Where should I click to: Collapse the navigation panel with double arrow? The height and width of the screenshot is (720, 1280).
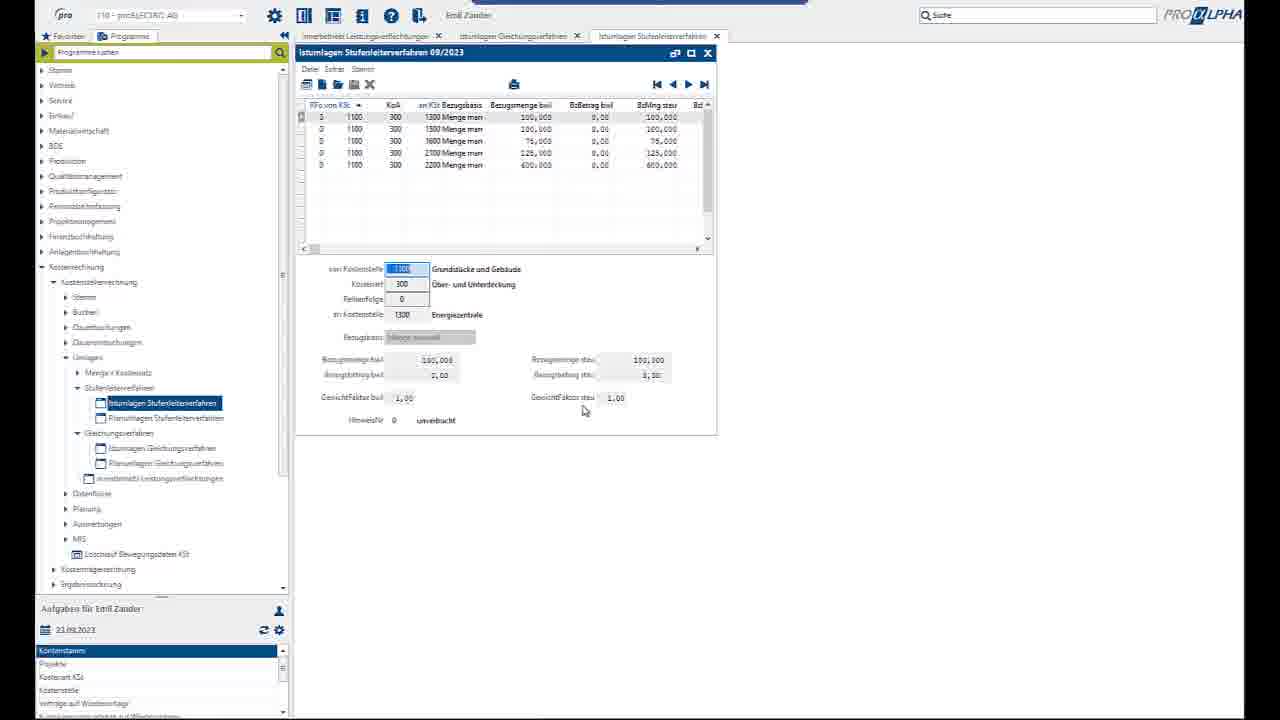click(284, 36)
